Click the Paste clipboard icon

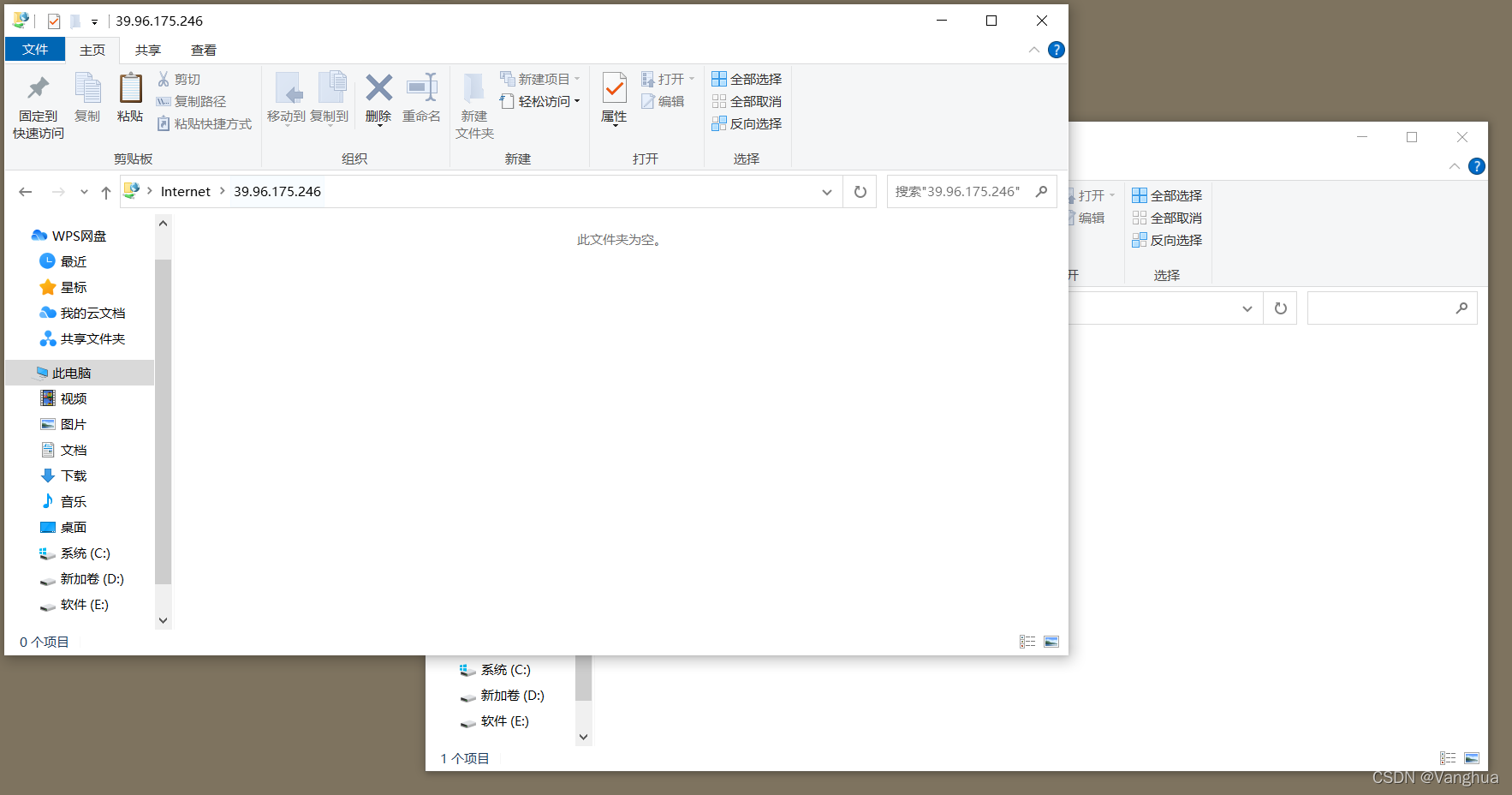pos(130,88)
